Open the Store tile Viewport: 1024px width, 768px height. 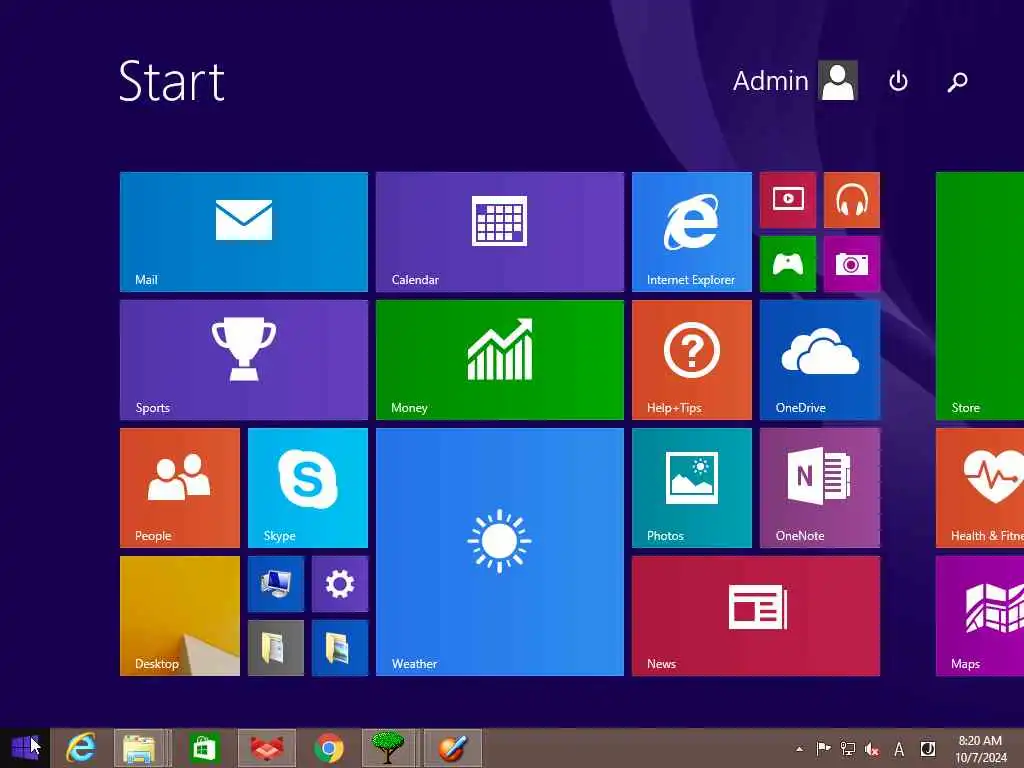[x=980, y=296]
